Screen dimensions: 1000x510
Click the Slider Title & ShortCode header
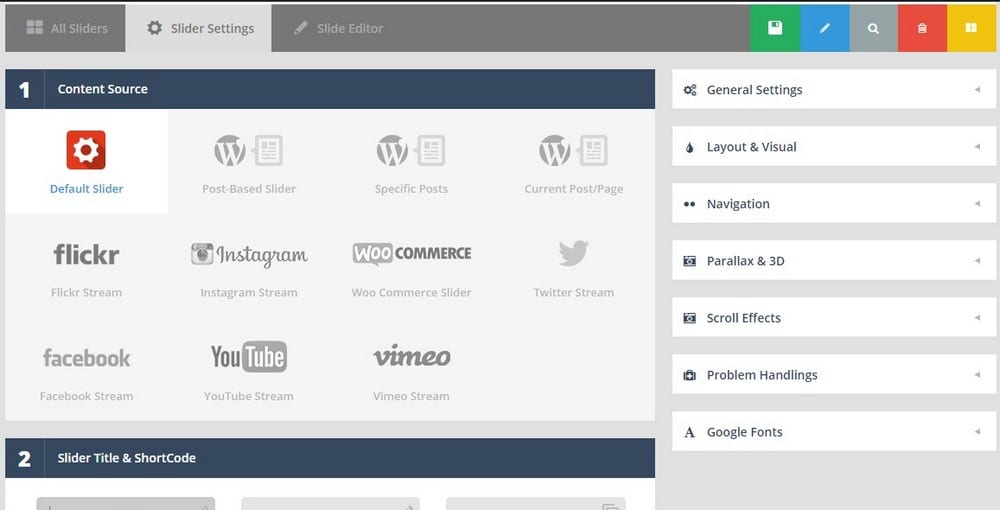pyautogui.click(x=330, y=458)
